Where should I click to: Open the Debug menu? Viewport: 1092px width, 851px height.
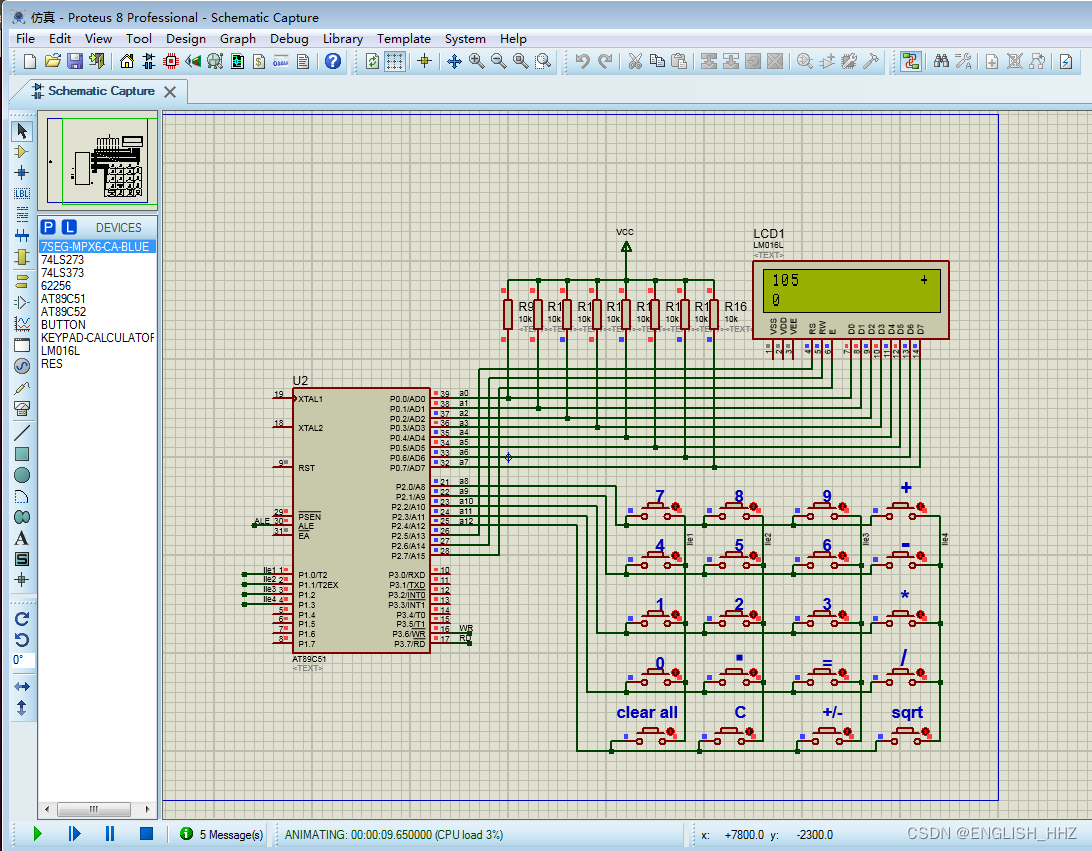(x=289, y=39)
